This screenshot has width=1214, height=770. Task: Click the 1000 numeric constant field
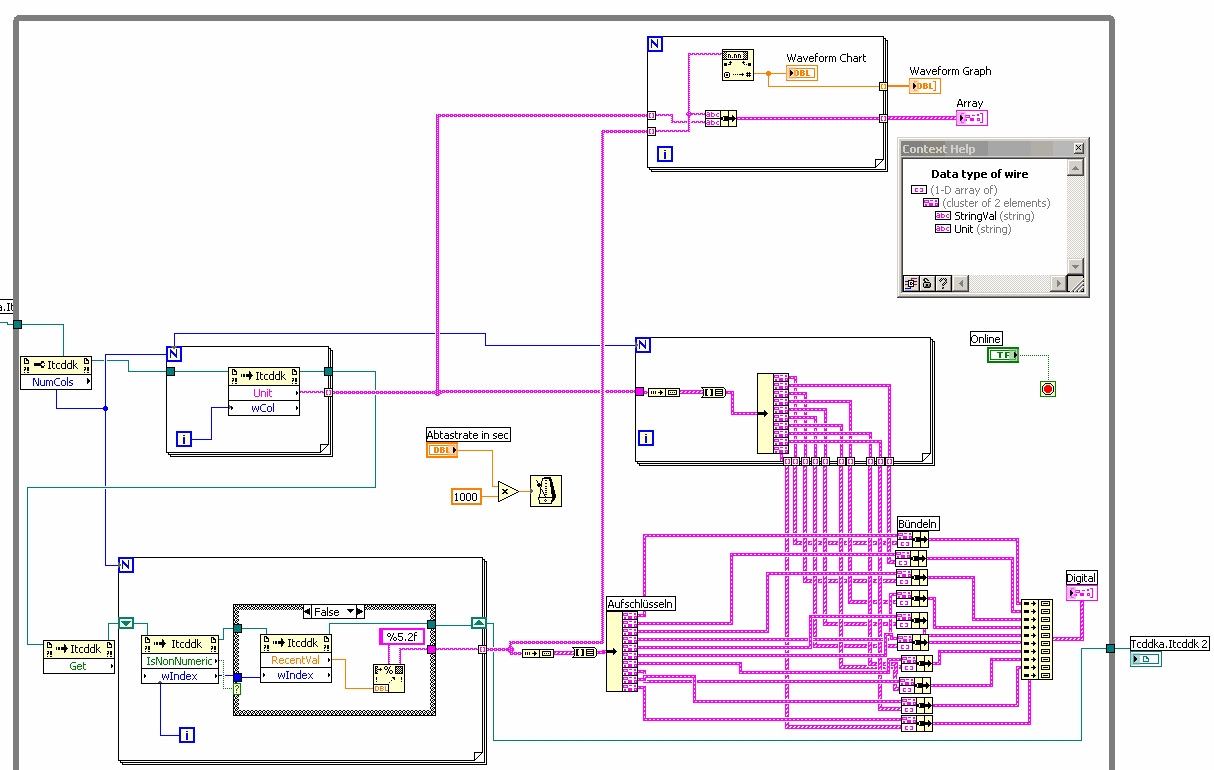click(x=466, y=496)
